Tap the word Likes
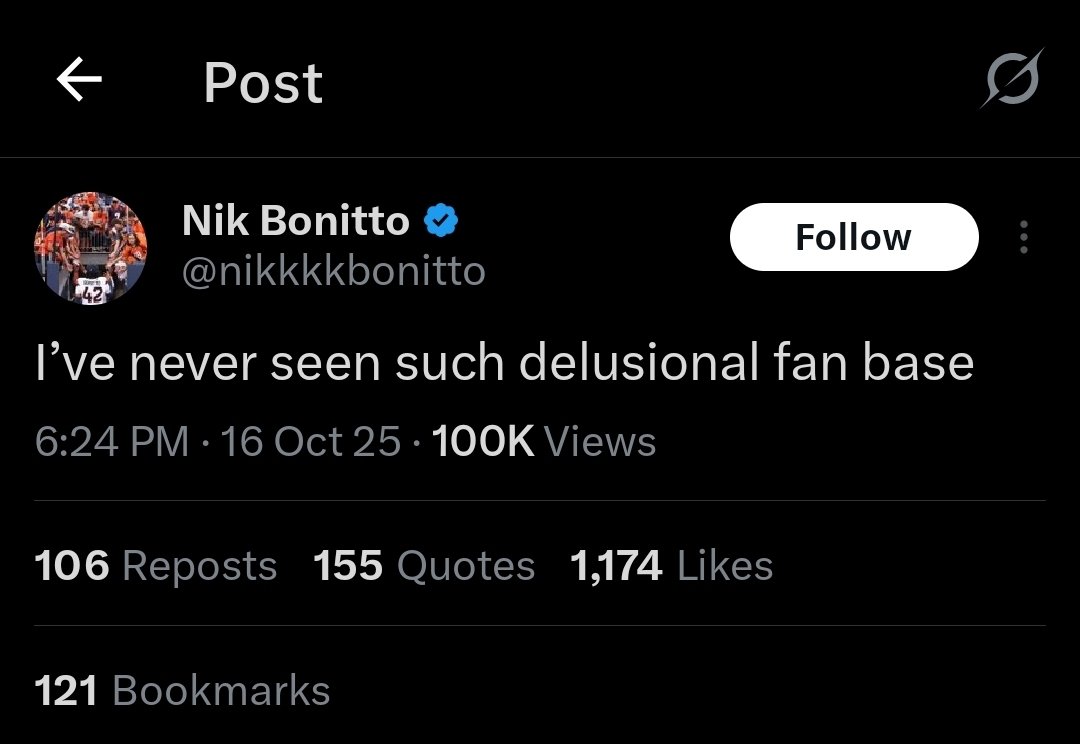 pos(725,566)
